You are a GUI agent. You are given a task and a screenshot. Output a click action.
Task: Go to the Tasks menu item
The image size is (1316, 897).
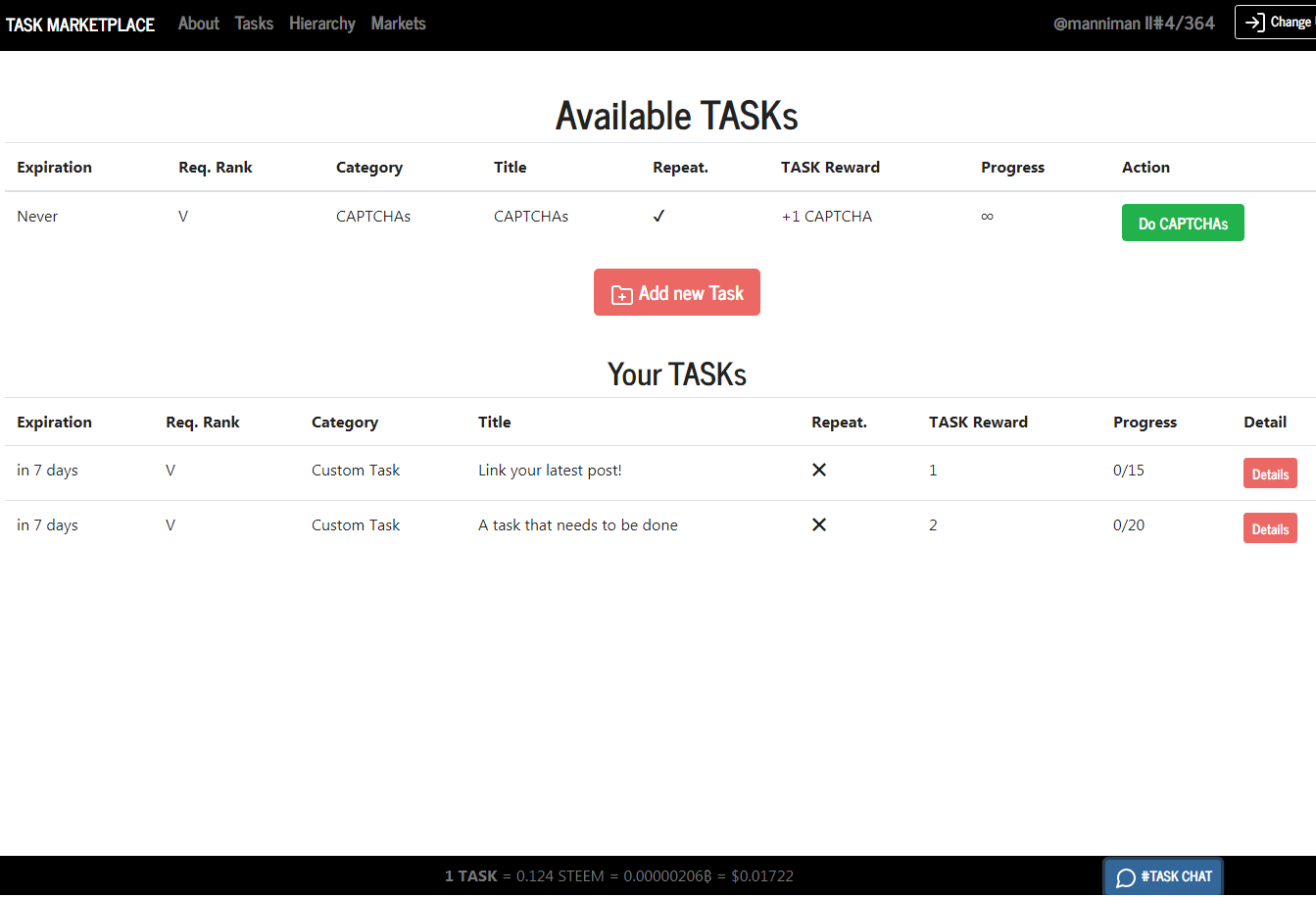click(254, 24)
